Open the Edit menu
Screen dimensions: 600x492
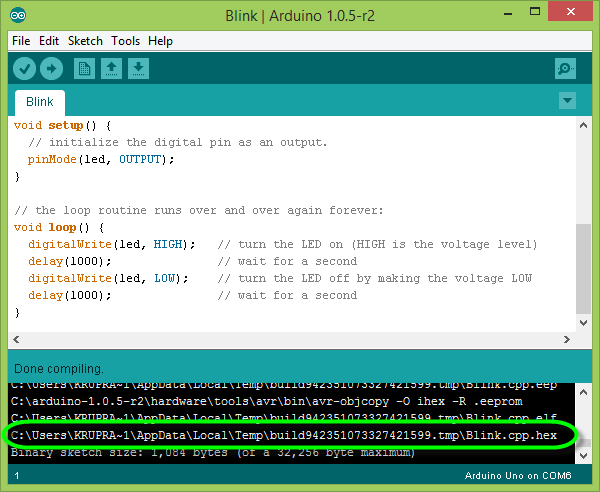tap(49, 41)
